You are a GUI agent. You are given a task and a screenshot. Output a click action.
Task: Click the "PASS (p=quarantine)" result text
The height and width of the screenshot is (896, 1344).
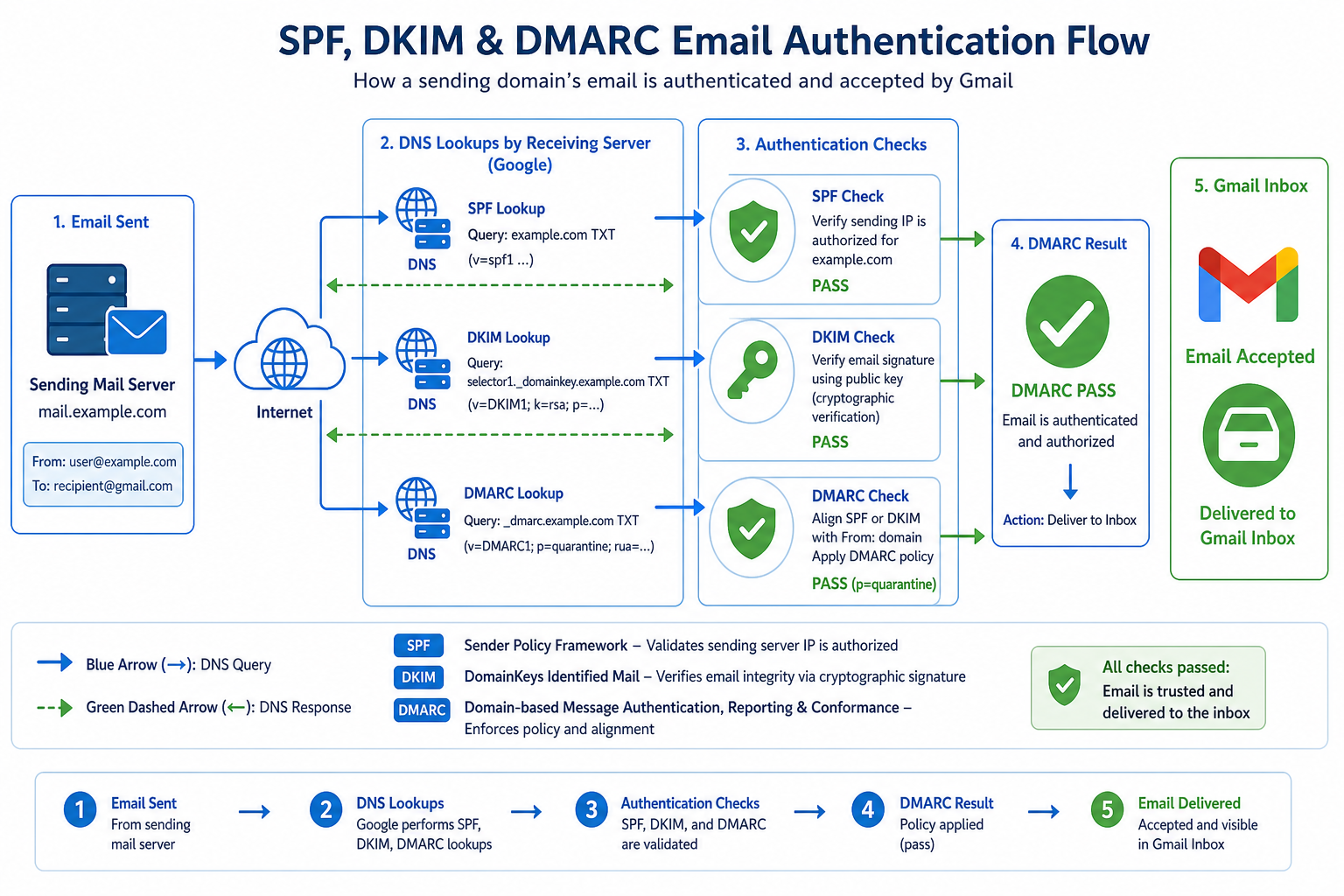pyautogui.click(x=874, y=584)
